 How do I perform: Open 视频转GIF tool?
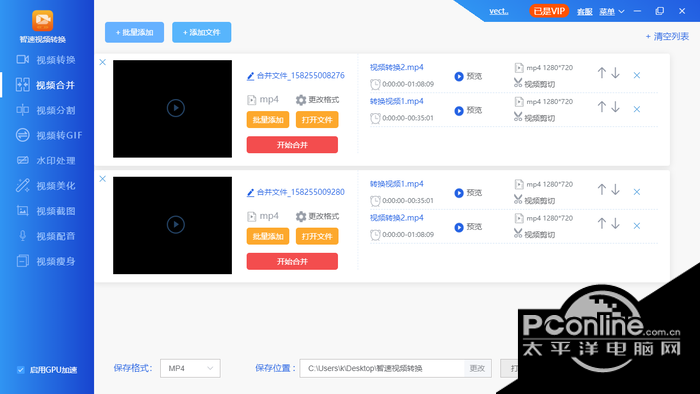(x=49, y=135)
